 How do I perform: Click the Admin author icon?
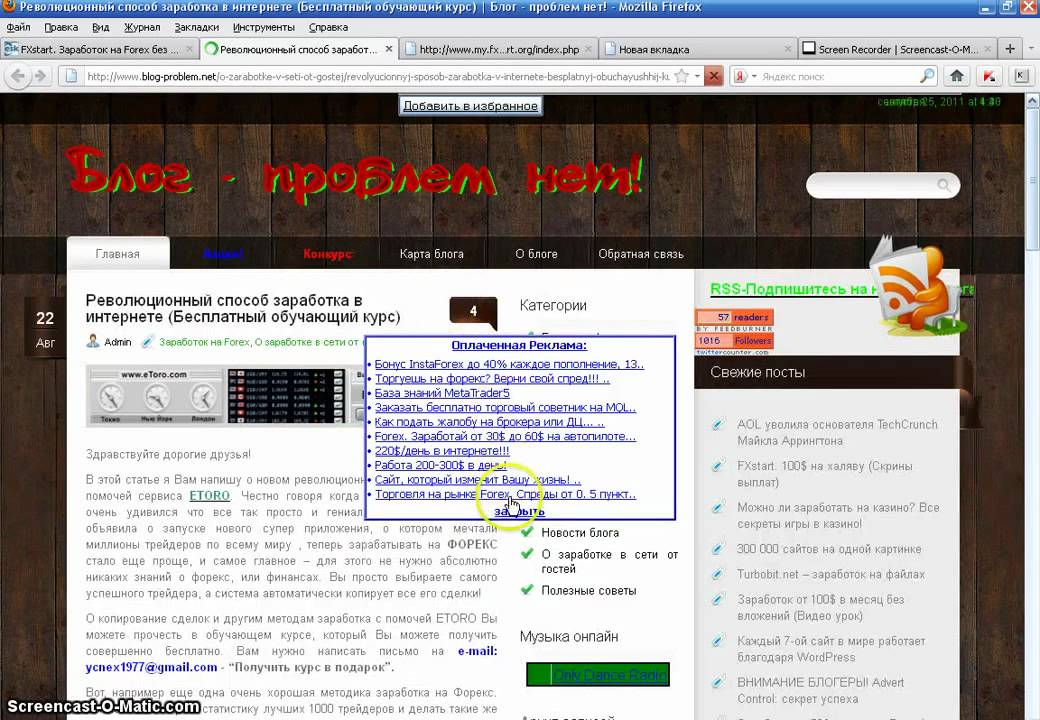[x=93, y=341]
